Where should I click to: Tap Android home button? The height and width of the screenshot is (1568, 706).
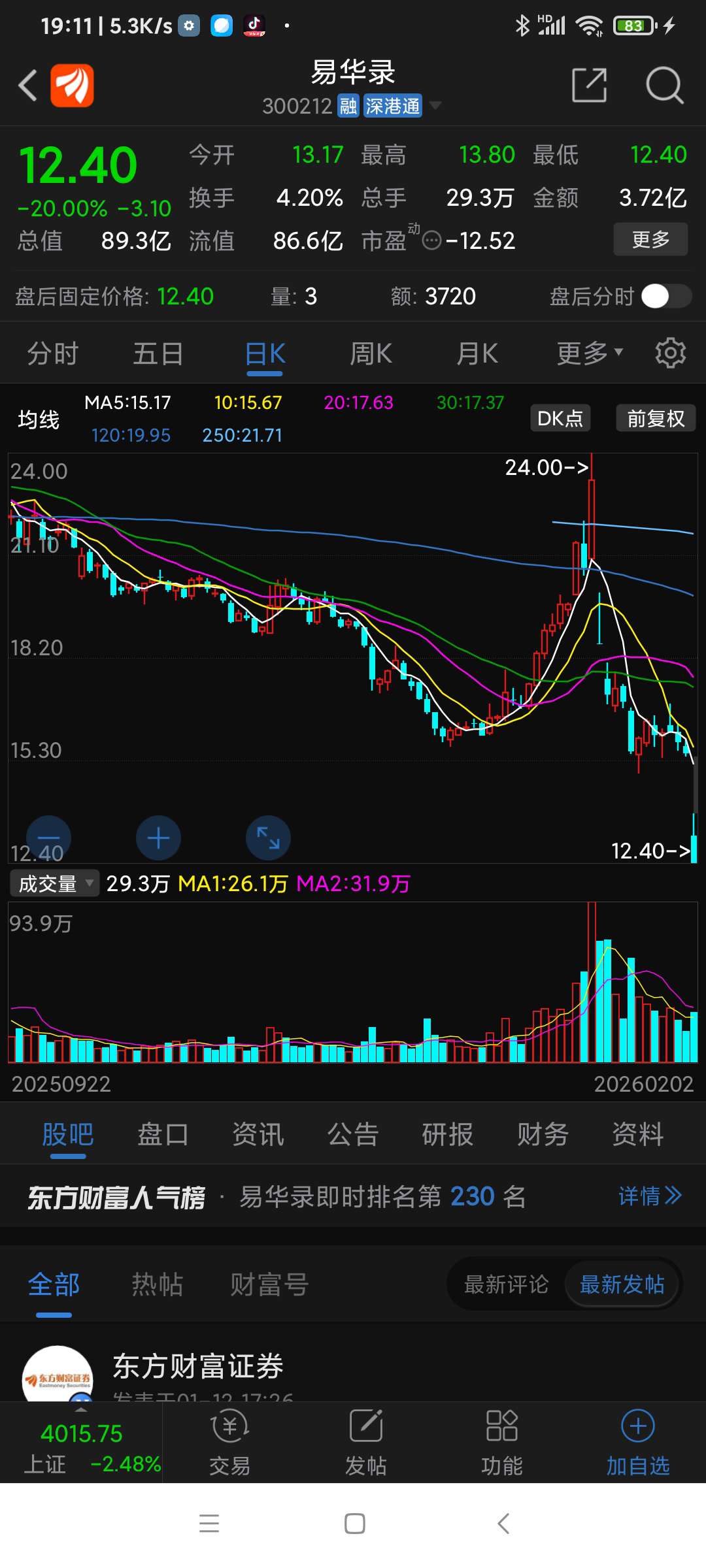pos(354,1524)
